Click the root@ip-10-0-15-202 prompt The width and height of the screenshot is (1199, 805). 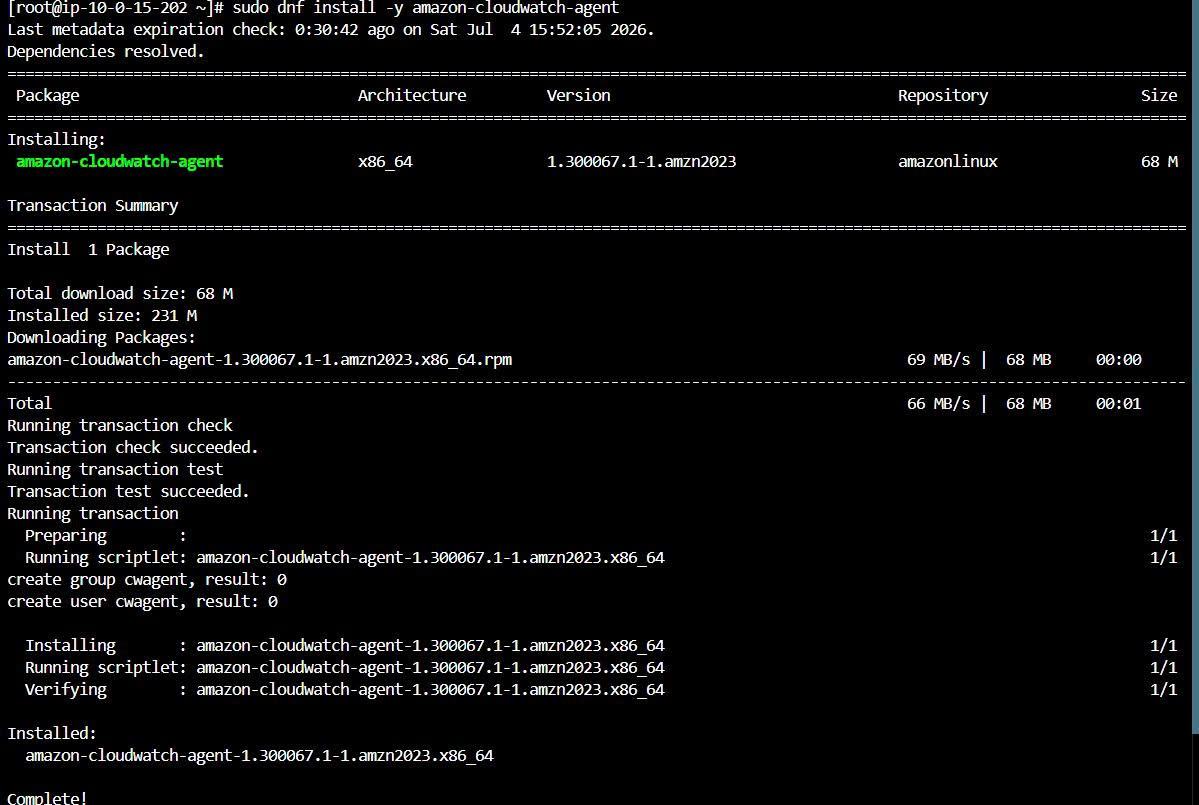click(x=115, y=8)
